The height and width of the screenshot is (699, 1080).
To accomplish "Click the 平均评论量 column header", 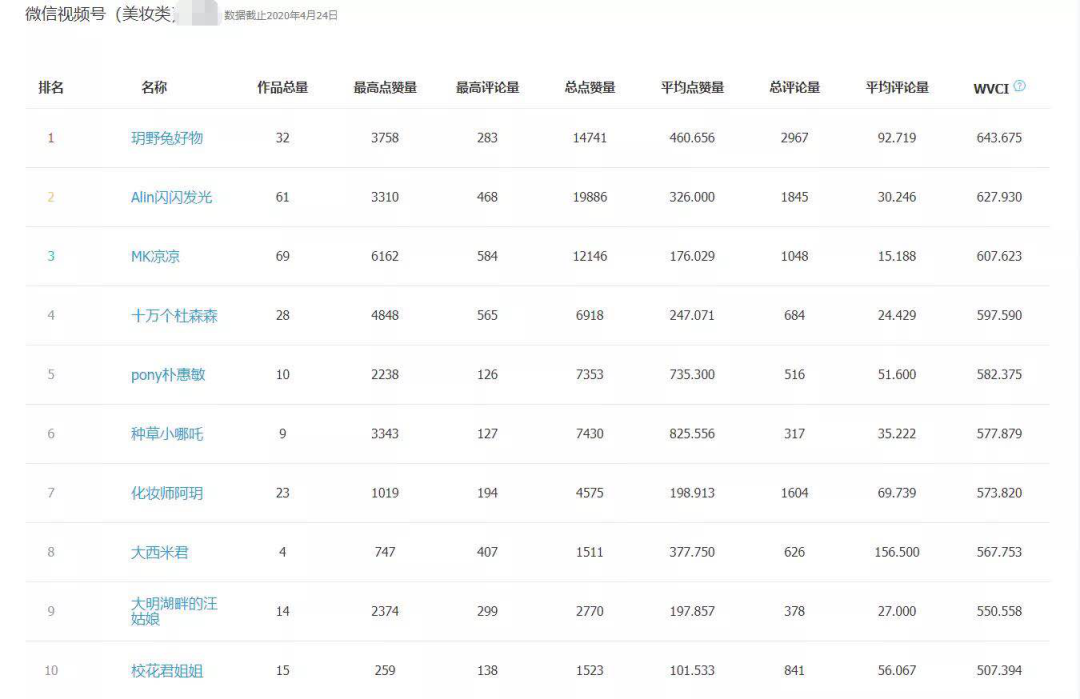I will click(897, 87).
